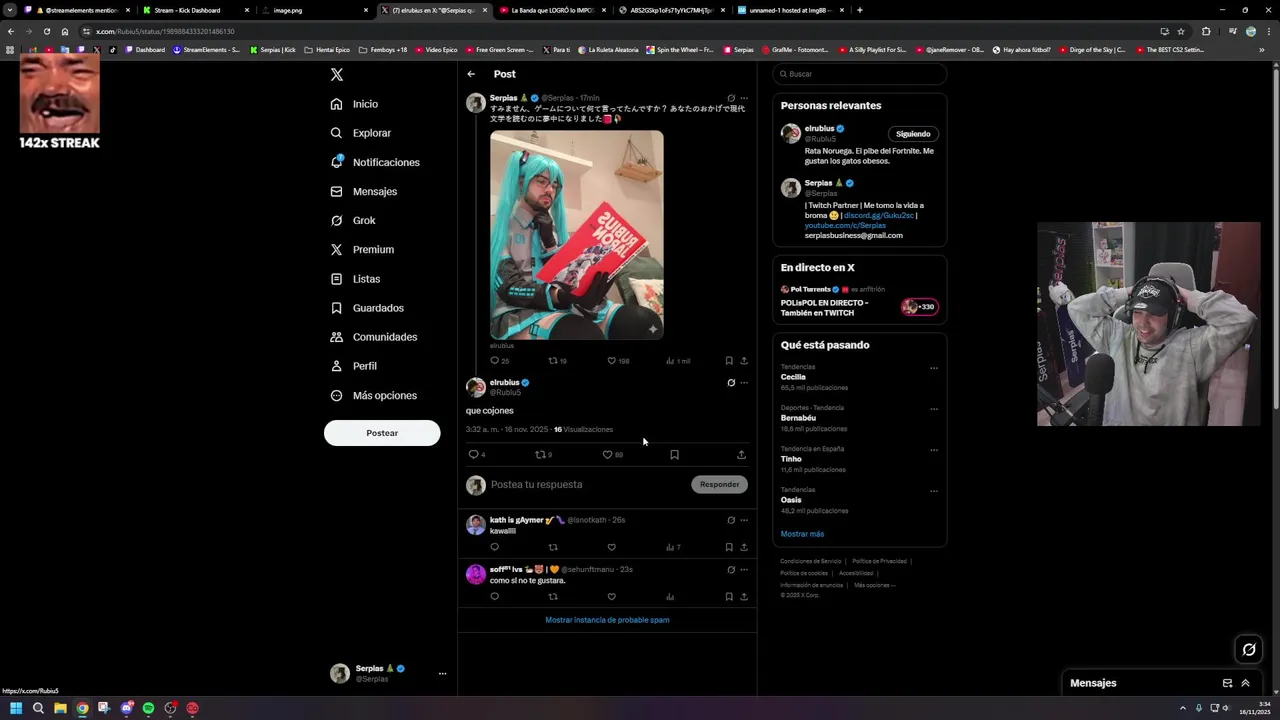Open the Inicio home page
The width and height of the screenshot is (1280, 720).
click(x=354, y=104)
